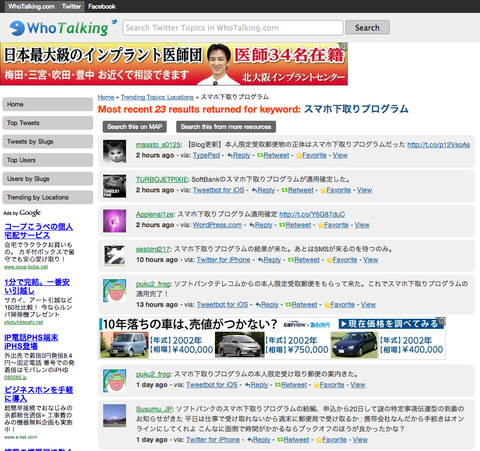
Task: View puku2_frog's 13 hours ago tweet
Action: click(x=368, y=305)
